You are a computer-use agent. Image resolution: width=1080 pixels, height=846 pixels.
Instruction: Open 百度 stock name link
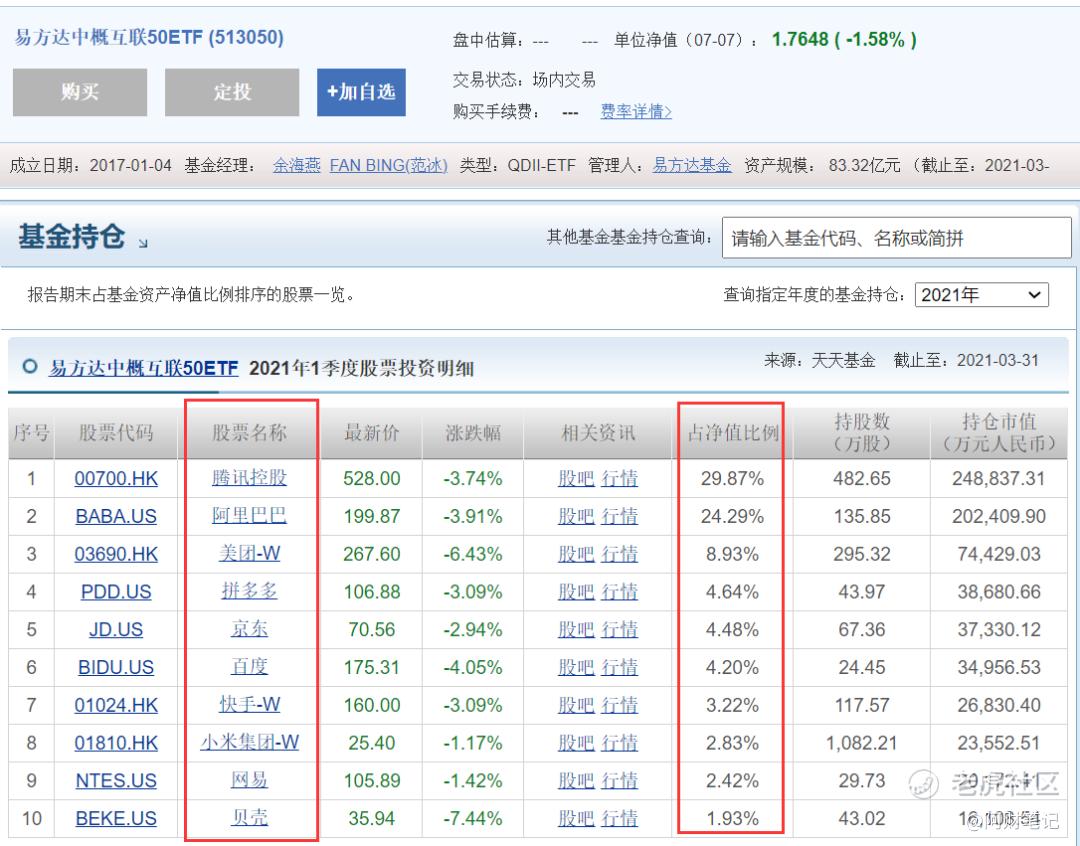point(249,666)
